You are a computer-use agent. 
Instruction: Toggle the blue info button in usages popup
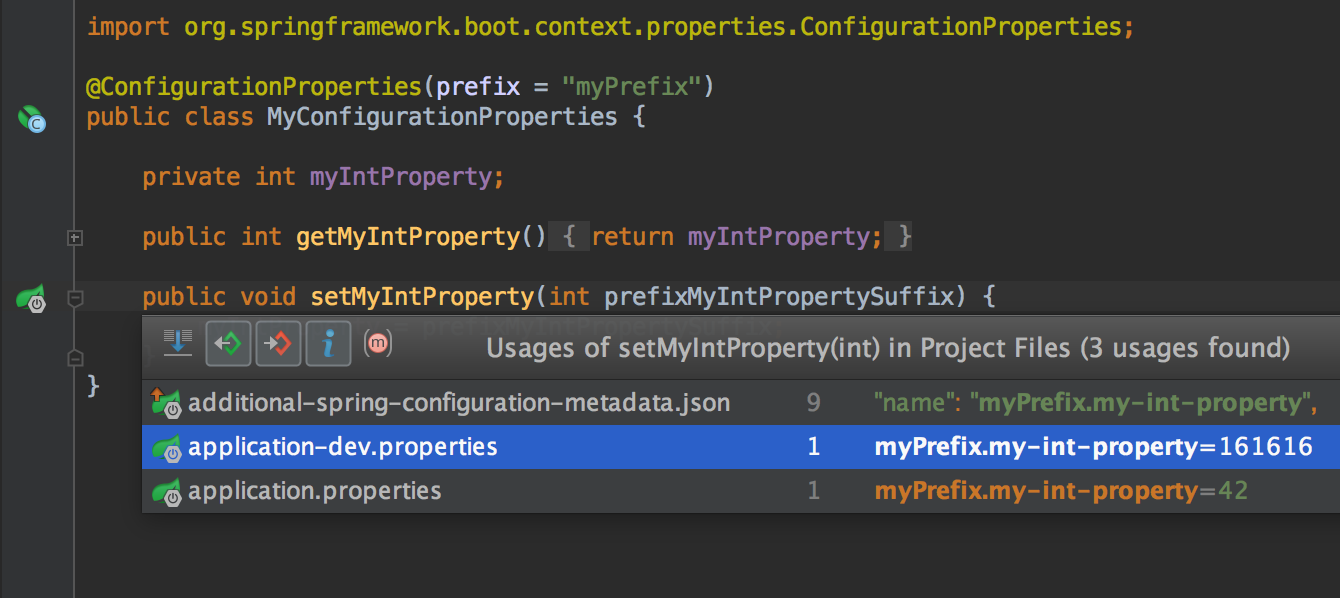328,344
